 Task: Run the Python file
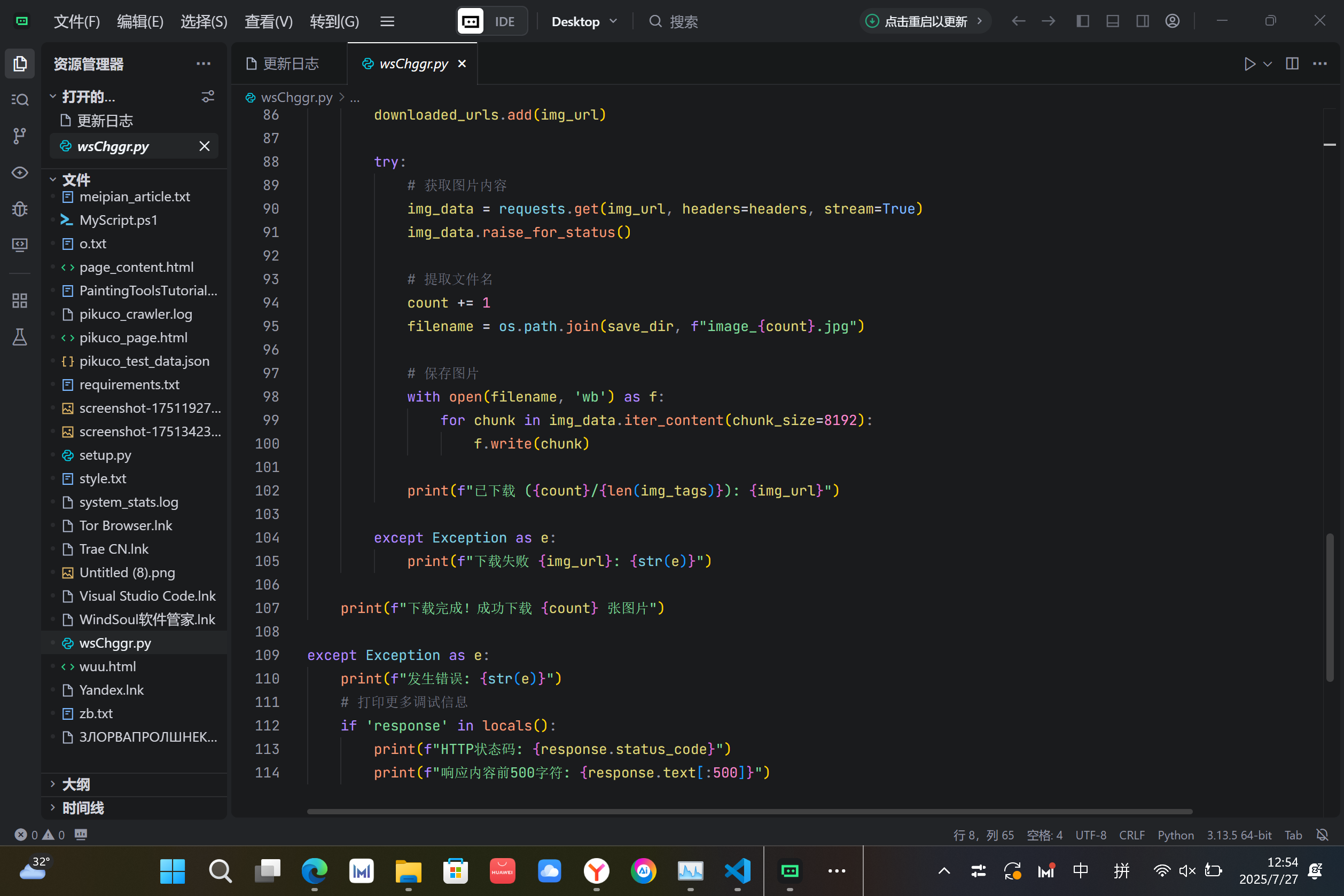click(x=1249, y=64)
